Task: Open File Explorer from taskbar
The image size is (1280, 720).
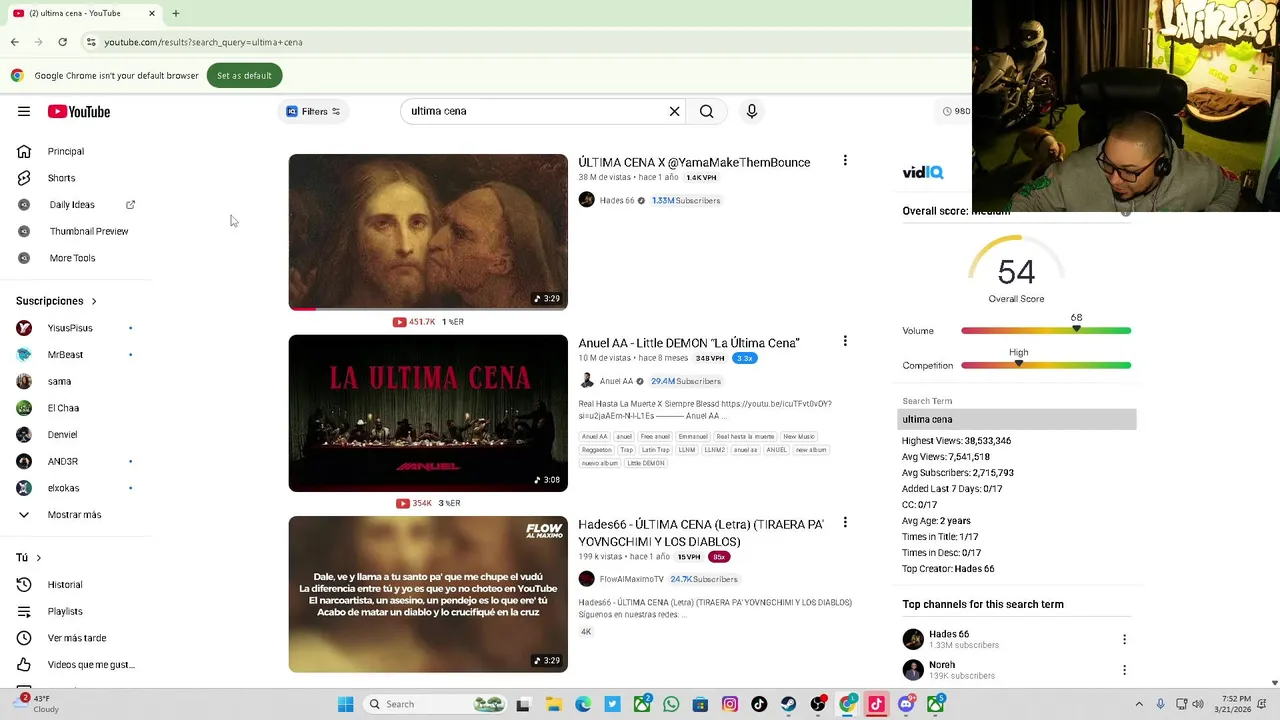Action: pos(553,704)
